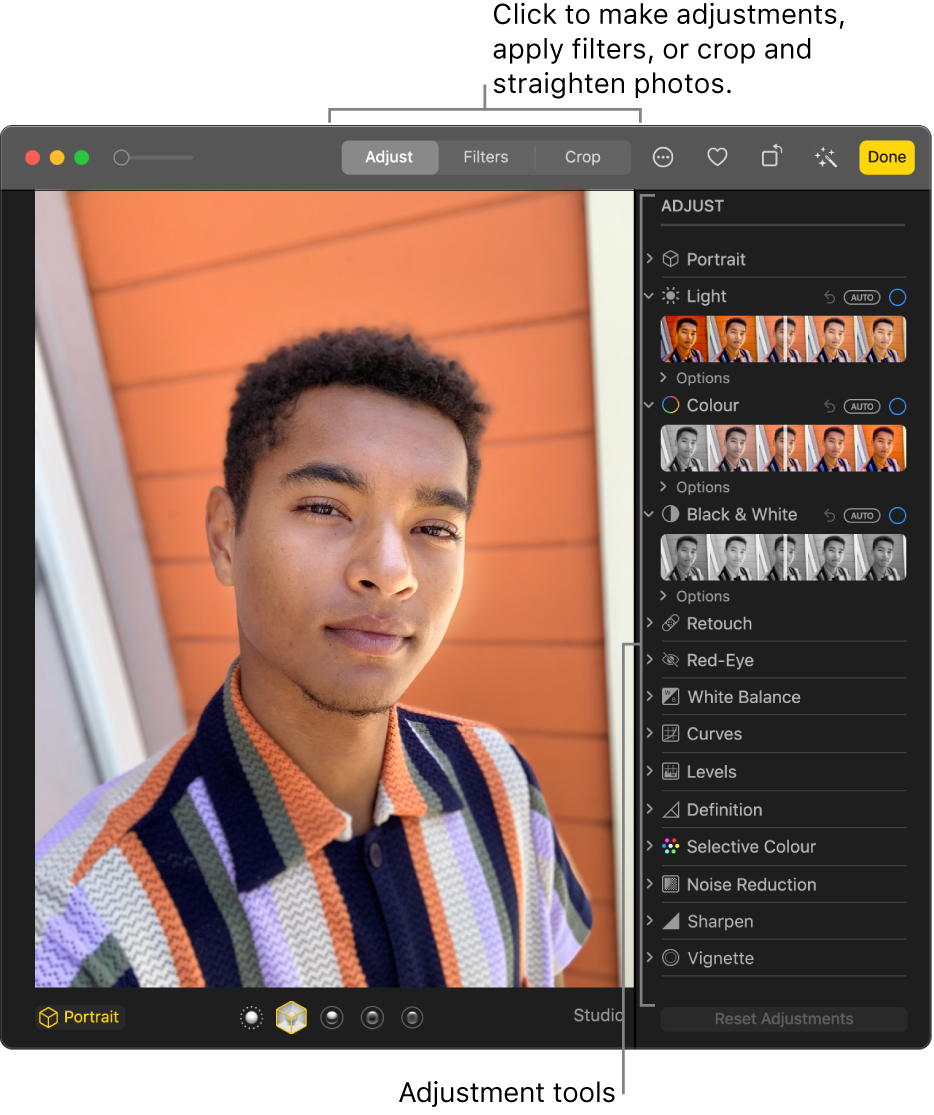This screenshot has height=1115, width=934.
Task: Open the Crop tab
Action: click(582, 157)
